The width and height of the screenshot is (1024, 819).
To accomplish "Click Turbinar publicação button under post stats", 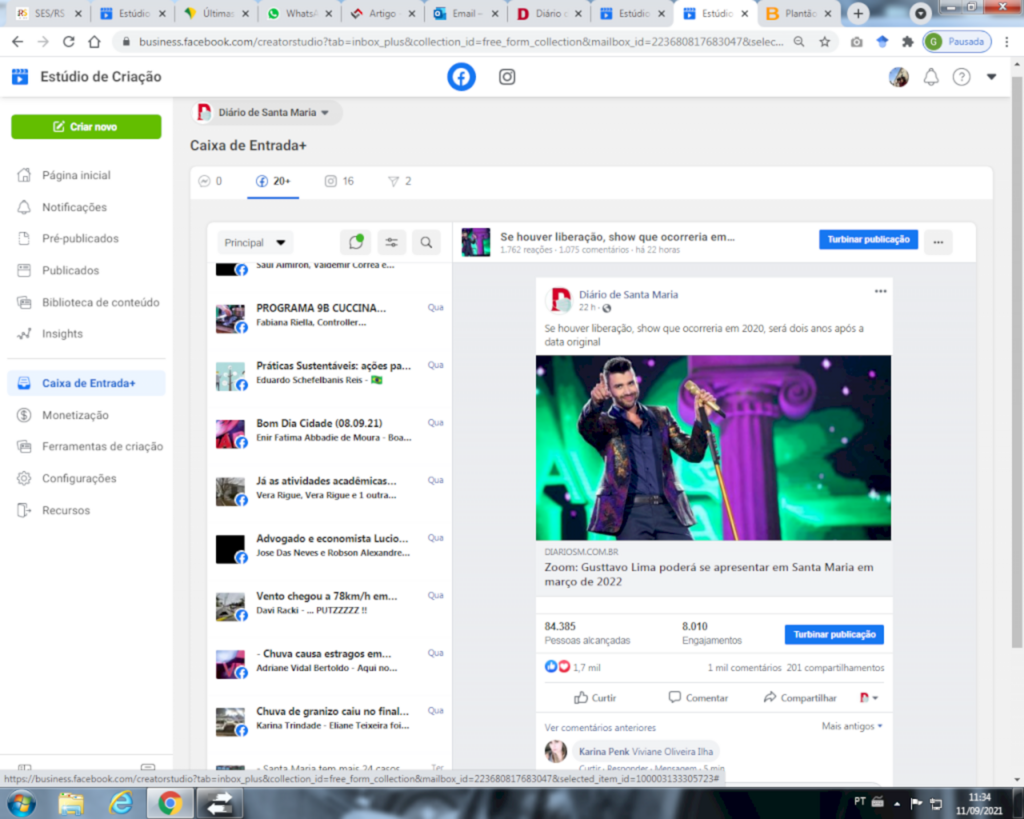I will click(834, 635).
